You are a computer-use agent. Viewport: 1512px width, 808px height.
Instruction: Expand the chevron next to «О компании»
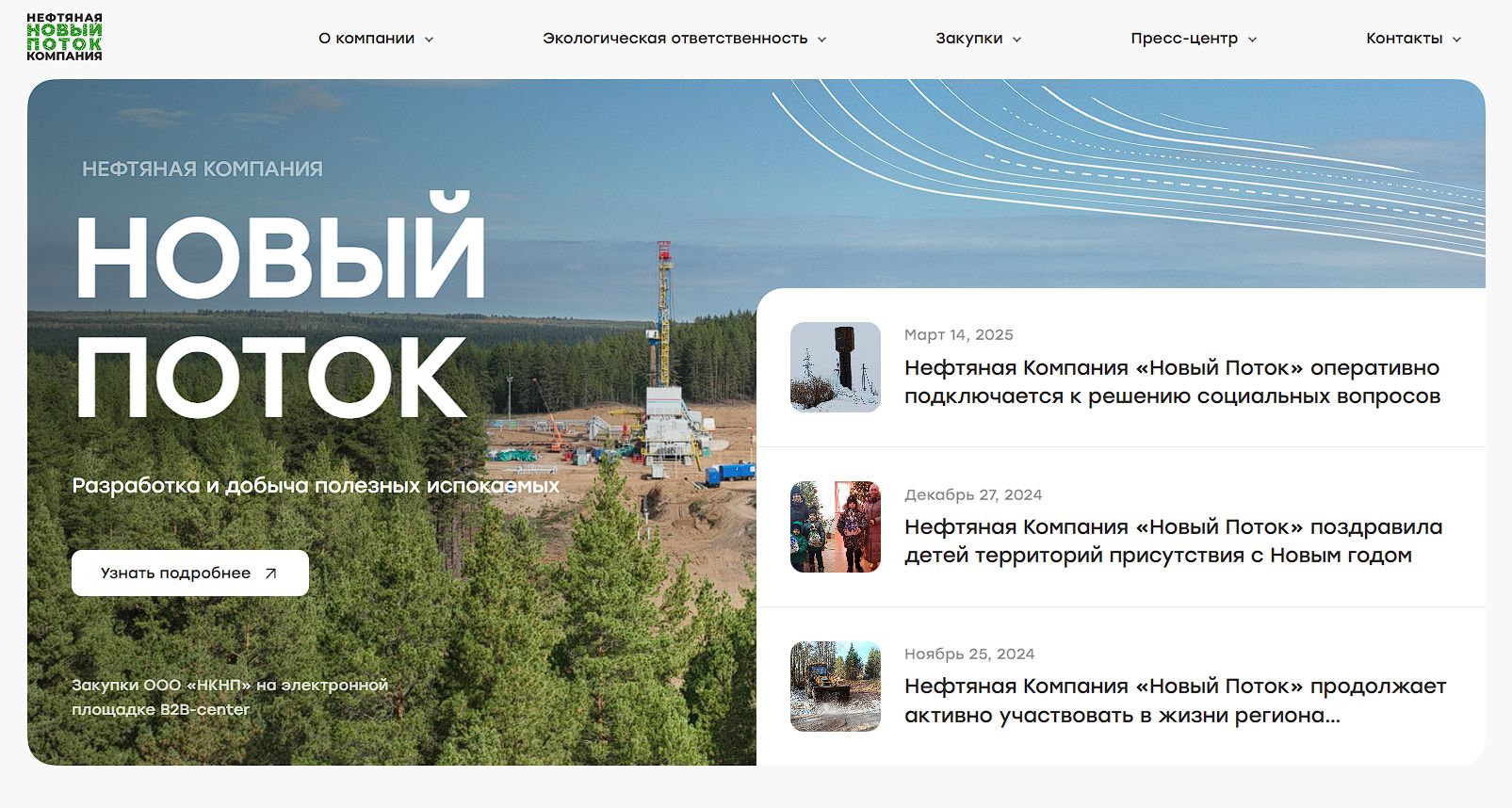coord(429,40)
